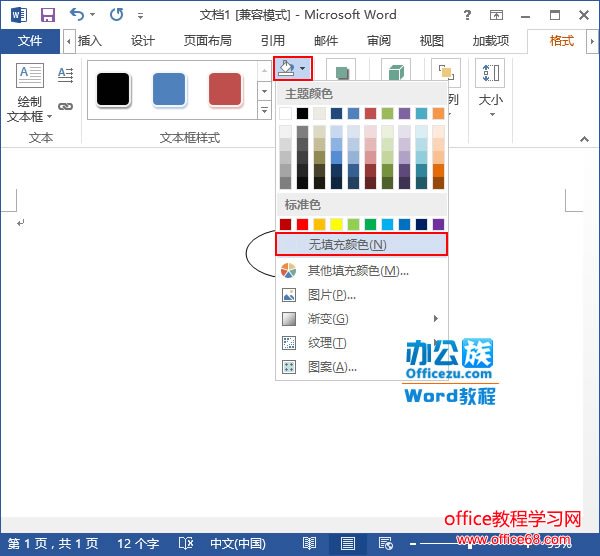Click 中文(中国) language indicator
The height and width of the screenshot is (556, 600).
pos(238,543)
